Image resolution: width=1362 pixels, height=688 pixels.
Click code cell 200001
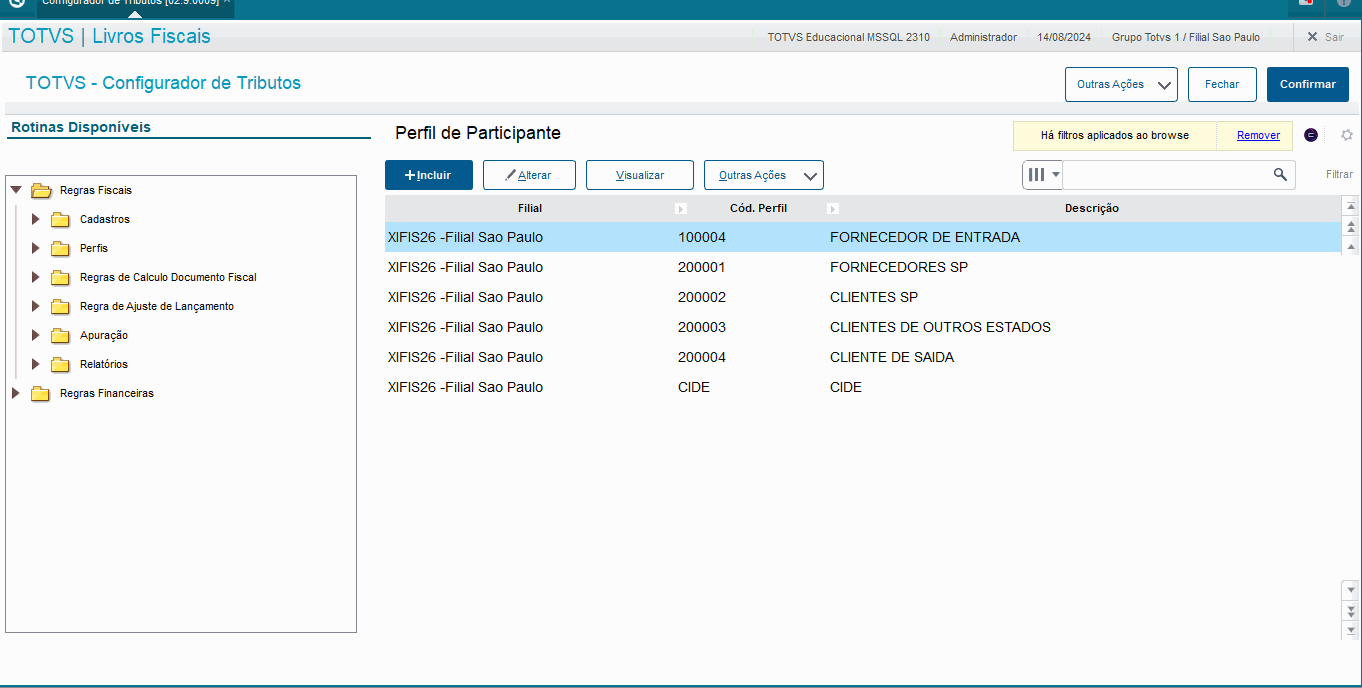(702, 267)
